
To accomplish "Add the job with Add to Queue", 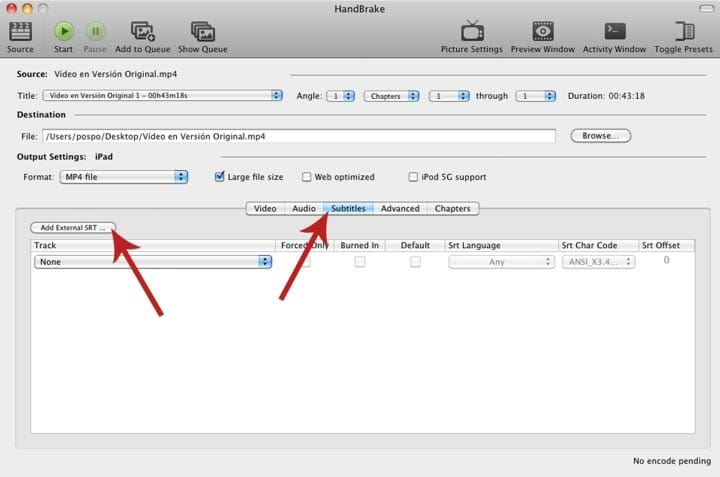I will coord(143,32).
